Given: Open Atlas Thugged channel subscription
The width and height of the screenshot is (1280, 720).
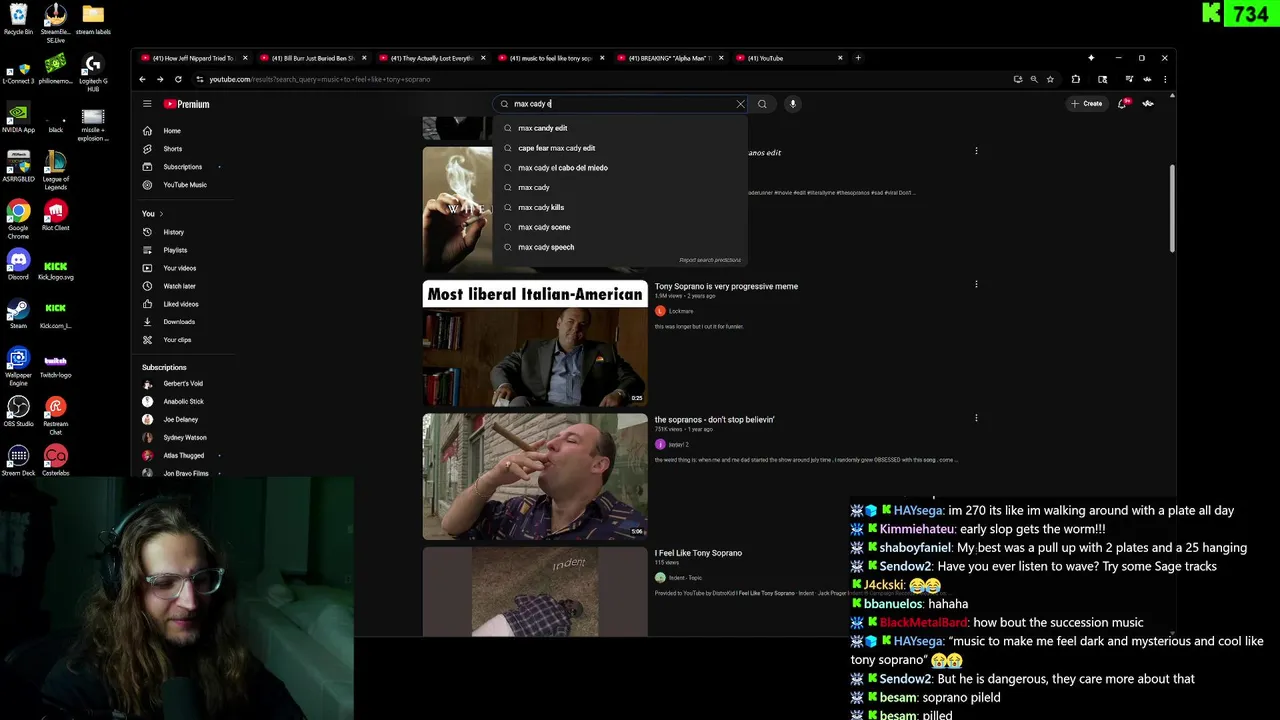Looking at the screenshot, I should (x=184, y=456).
